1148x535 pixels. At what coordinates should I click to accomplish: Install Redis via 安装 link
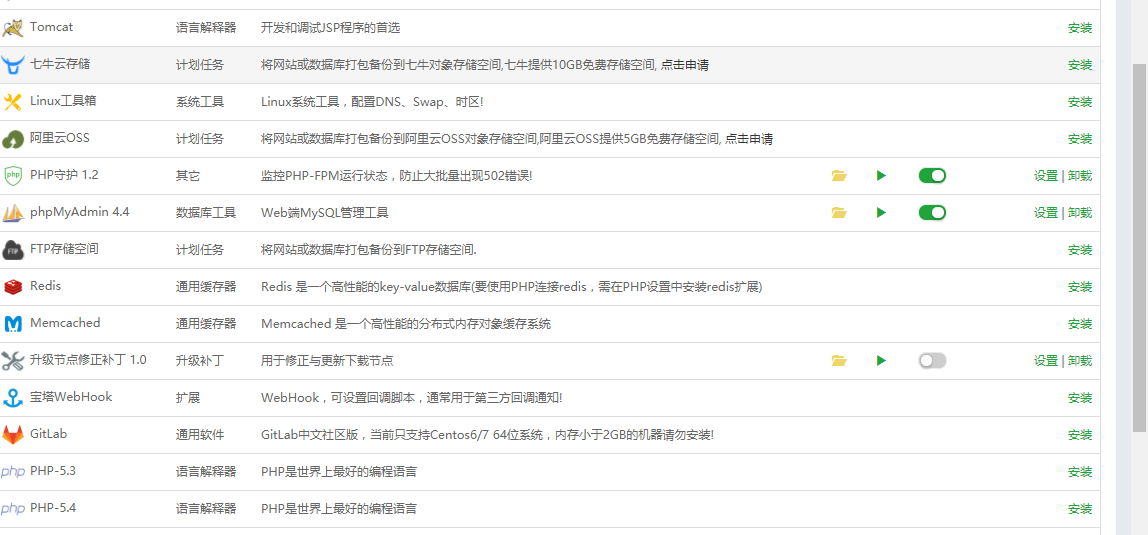[1080, 287]
